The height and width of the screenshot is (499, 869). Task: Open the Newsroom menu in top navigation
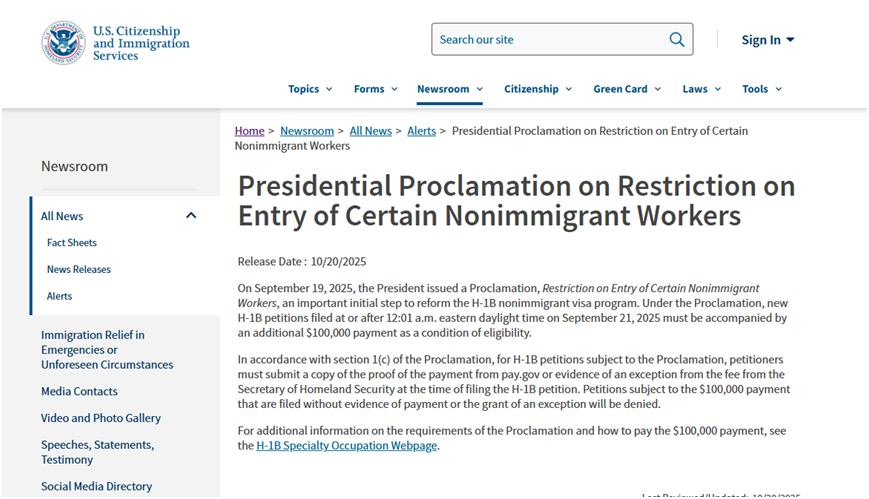[x=449, y=89]
